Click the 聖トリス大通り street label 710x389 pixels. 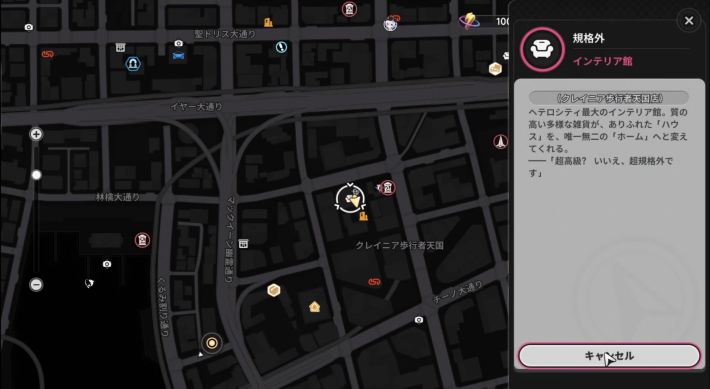[225, 34]
